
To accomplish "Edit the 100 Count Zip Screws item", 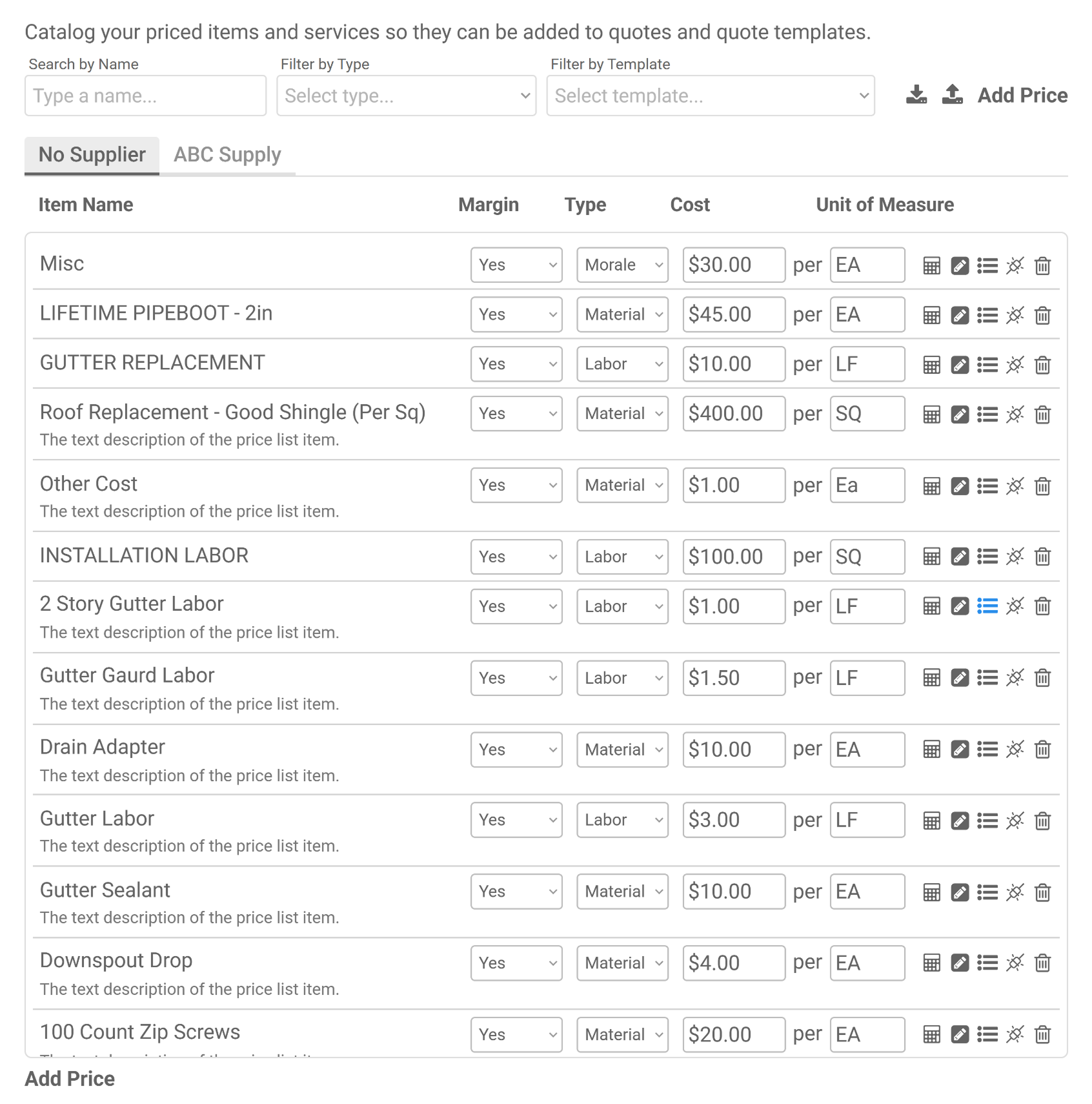I will (x=960, y=1035).
